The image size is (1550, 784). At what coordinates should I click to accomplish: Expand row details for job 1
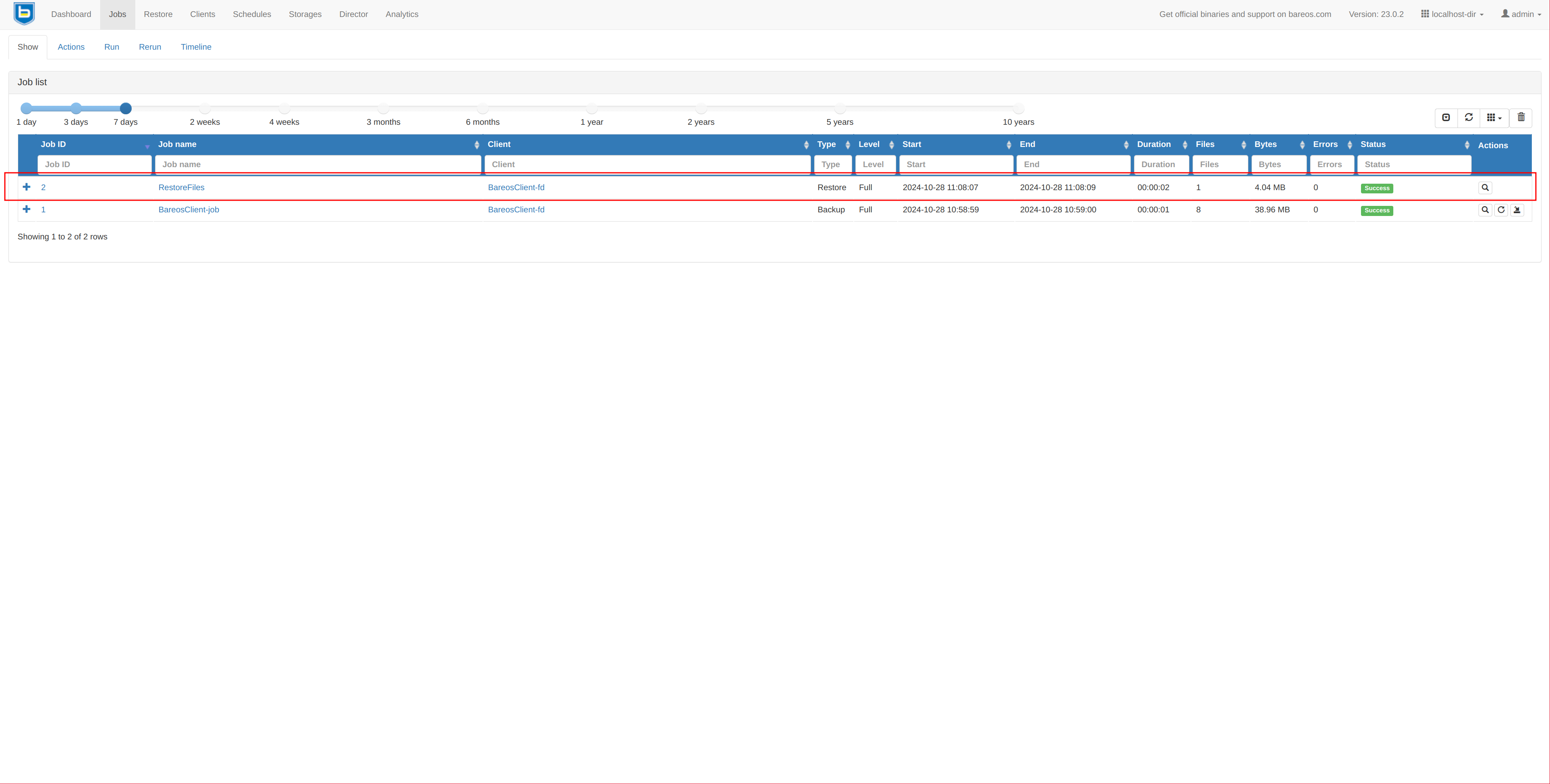[x=27, y=210]
